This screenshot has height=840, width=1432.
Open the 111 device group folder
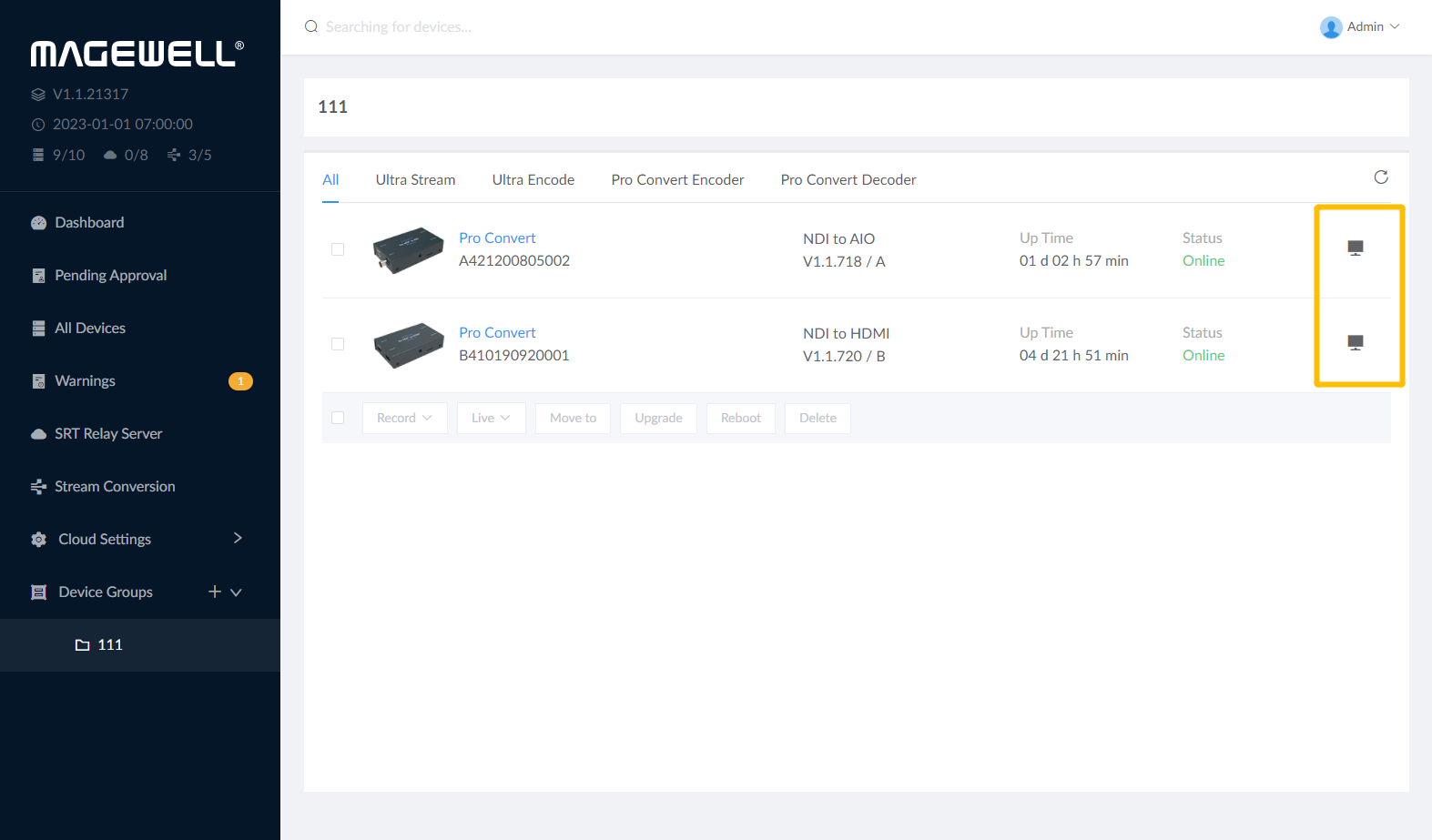[109, 645]
